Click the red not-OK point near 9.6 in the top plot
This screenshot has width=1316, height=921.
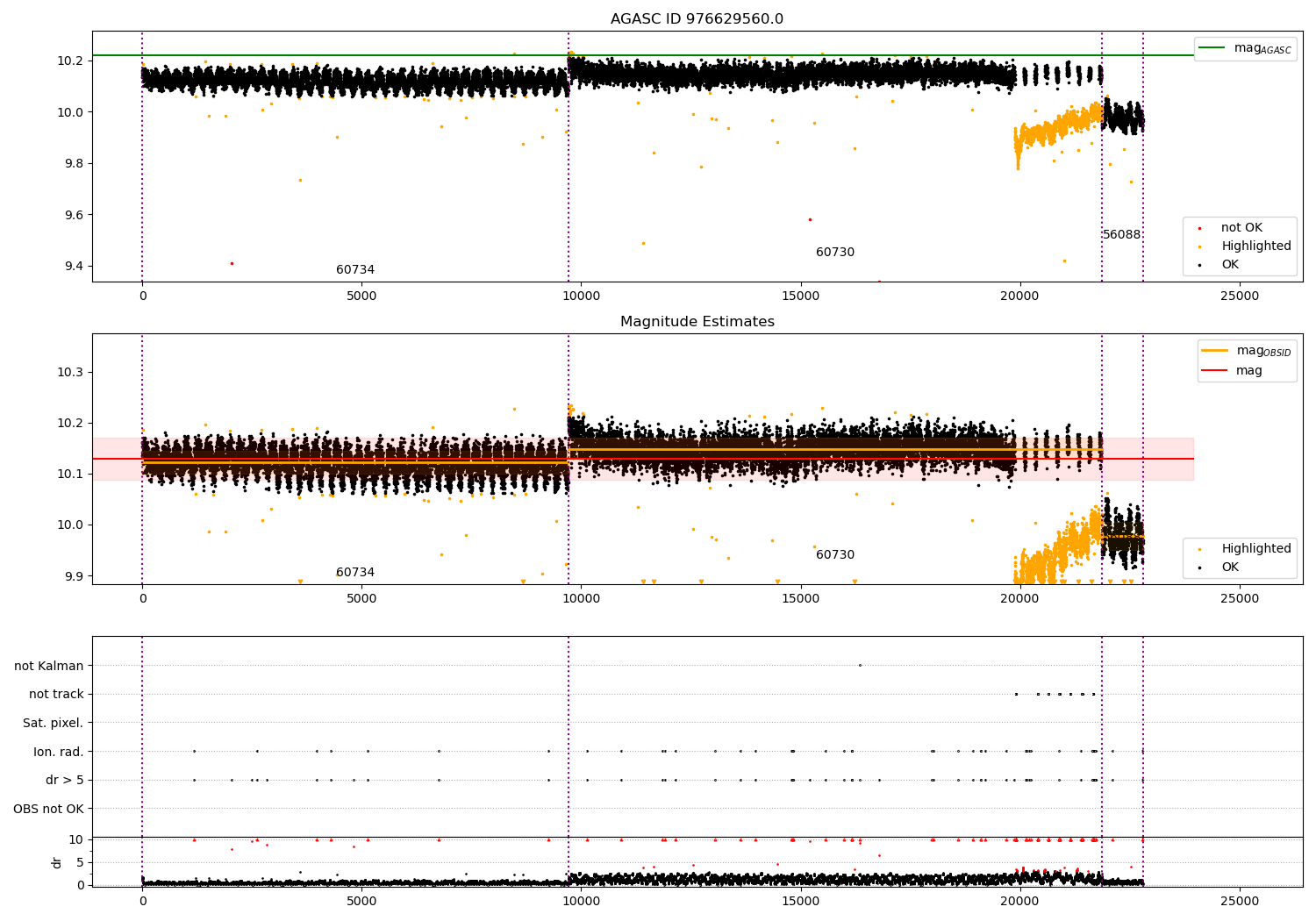coord(810,219)
